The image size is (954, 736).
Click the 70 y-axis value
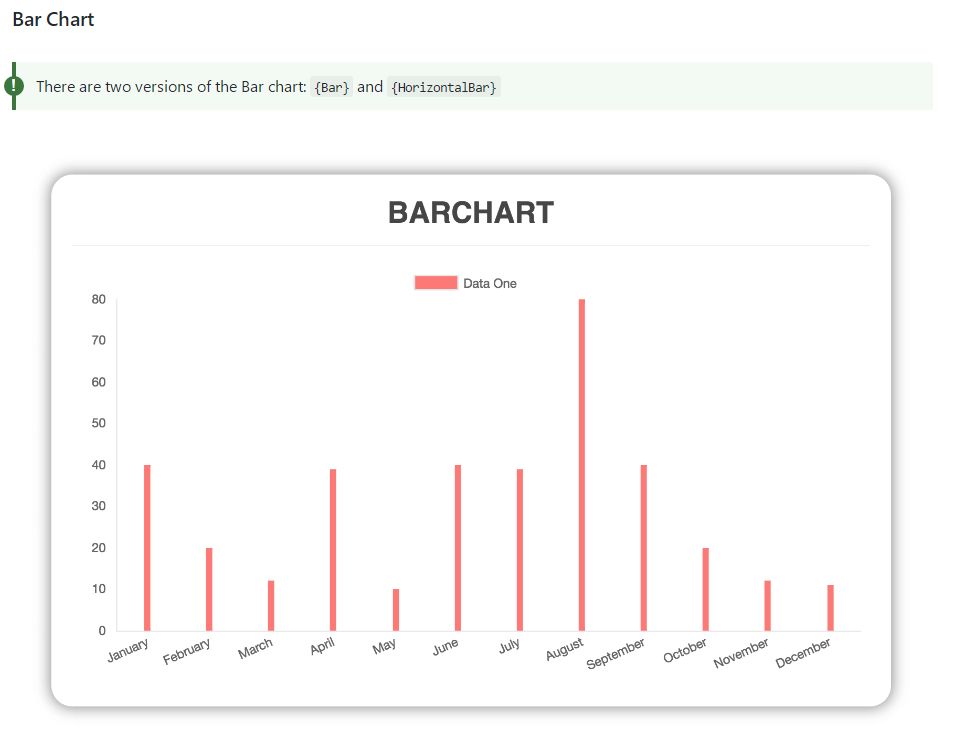tap(99, 341)
